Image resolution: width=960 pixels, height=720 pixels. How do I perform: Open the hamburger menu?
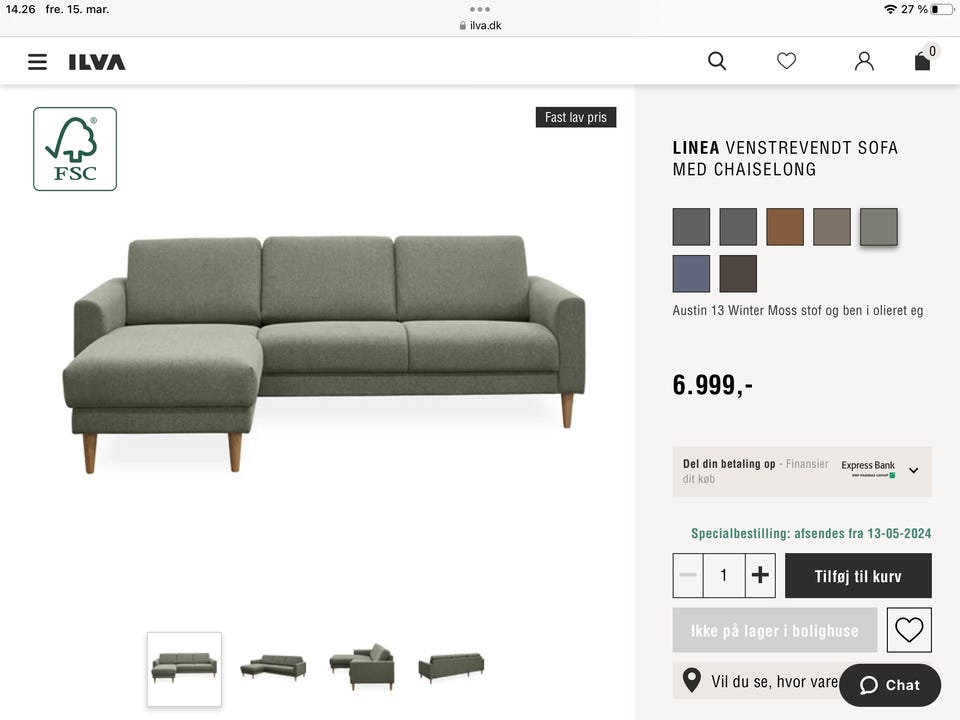[37, 62]
